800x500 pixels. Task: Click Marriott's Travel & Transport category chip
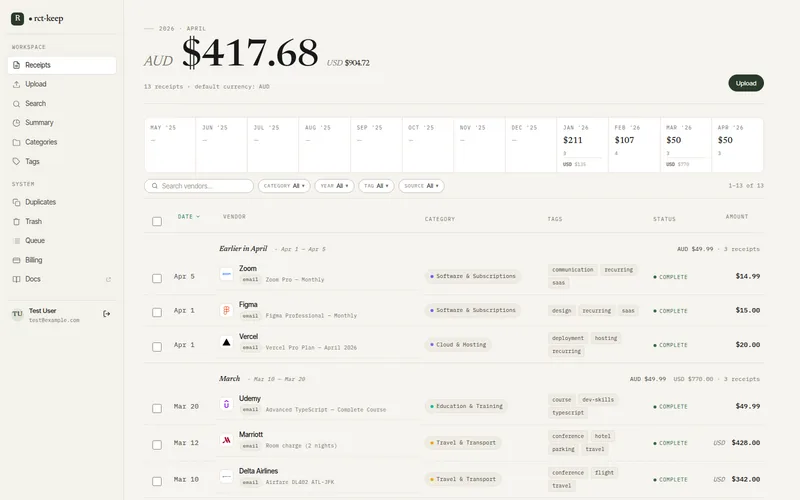(x=463, y=443)
